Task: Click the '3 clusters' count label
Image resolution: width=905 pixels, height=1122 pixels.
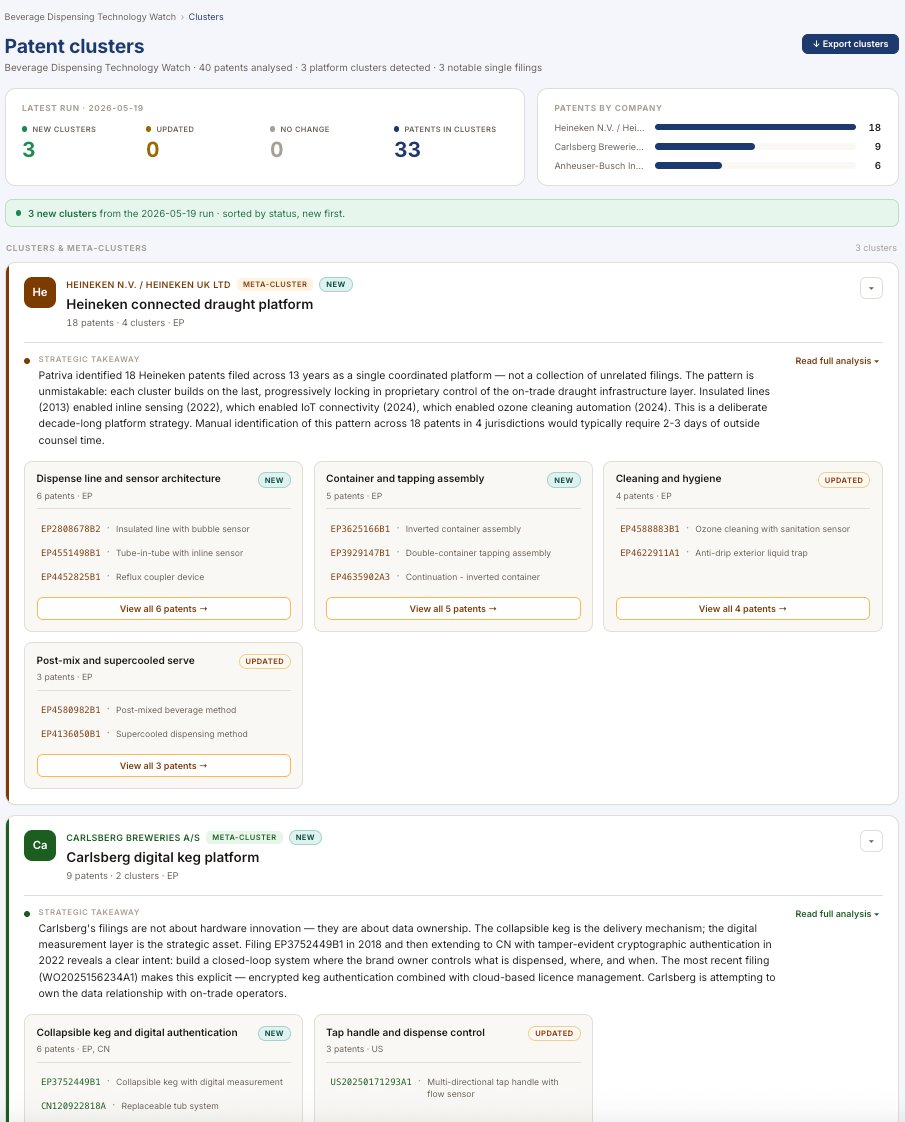Action: tap(876, 248)
